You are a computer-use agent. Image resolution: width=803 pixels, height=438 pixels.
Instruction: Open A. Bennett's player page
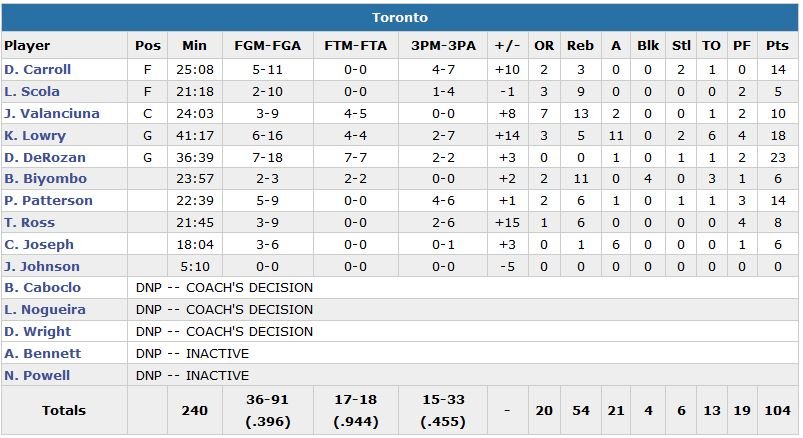pos(43,354)
